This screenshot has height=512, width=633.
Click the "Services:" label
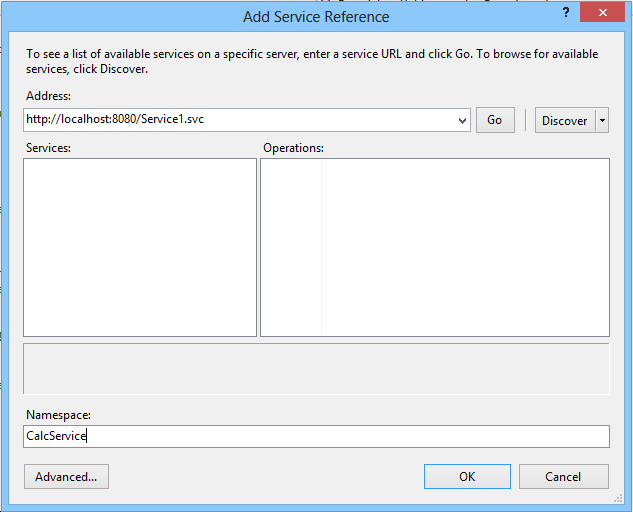click(48, 148)
